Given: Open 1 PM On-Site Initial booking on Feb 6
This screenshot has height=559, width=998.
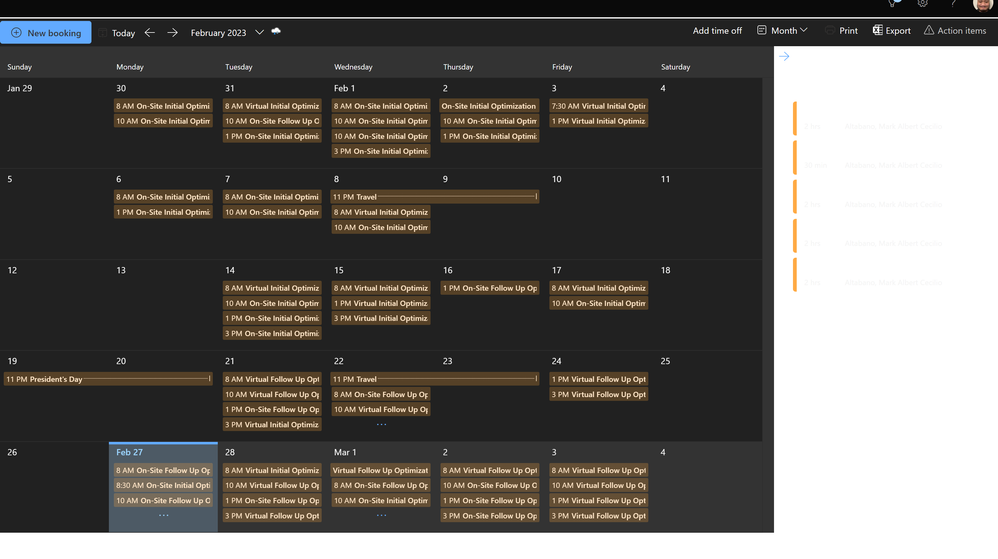Looking at the screenshot, I should pyautogui.click(x=164, y=213).
